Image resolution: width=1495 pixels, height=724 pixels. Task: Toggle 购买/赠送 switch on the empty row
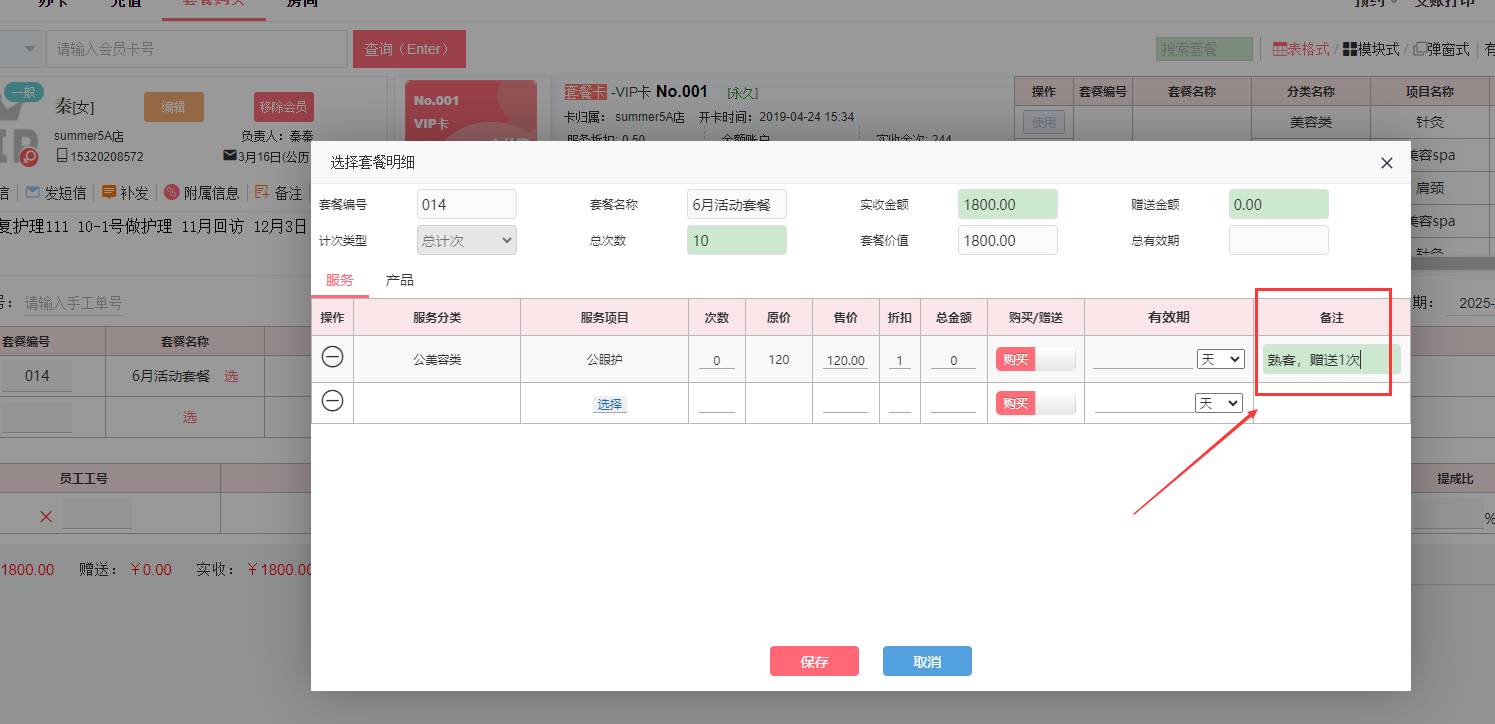click(x=1036, y=403)
